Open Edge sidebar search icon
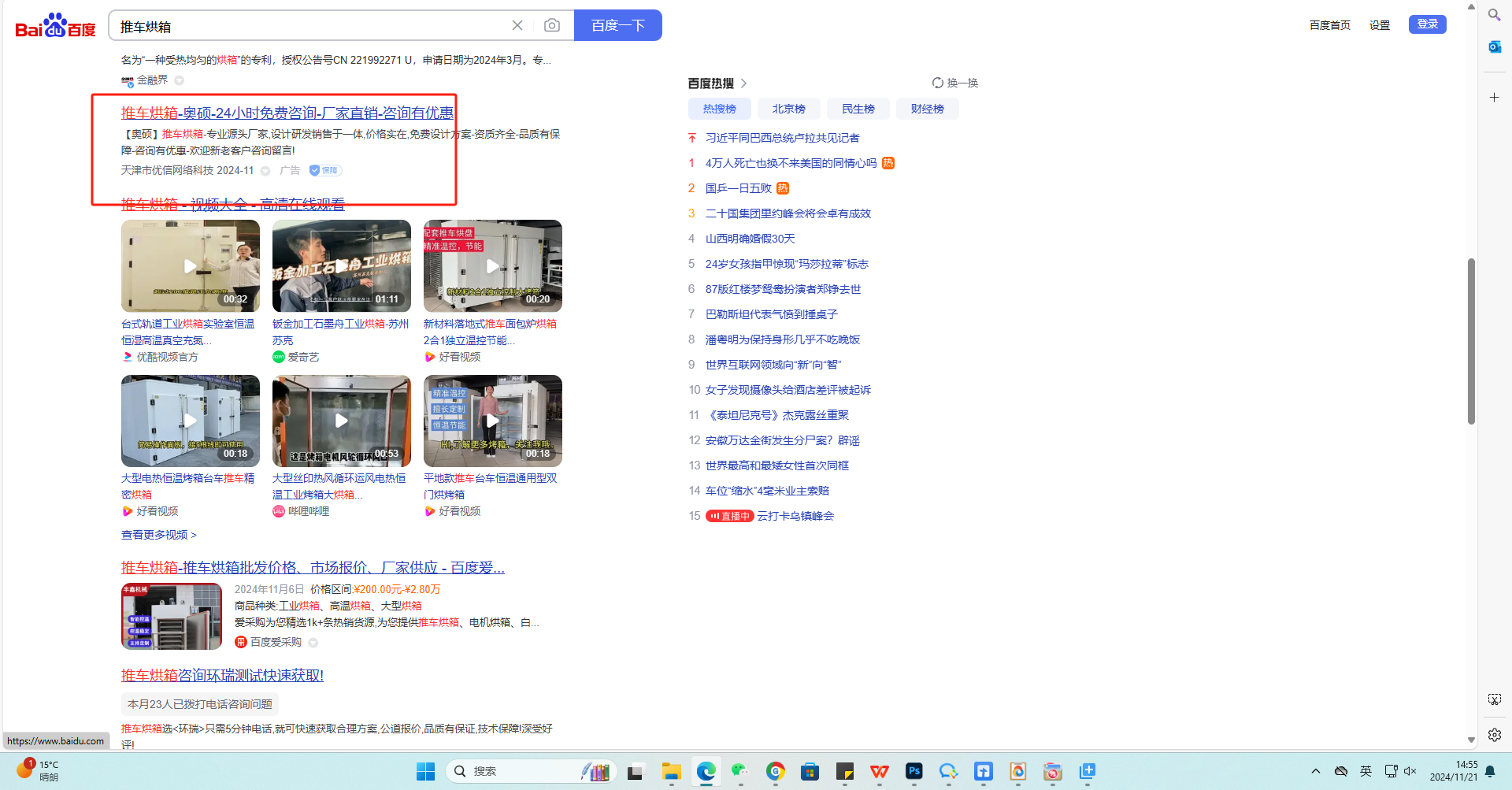The image size is (1512, 790). (1494, 14)
